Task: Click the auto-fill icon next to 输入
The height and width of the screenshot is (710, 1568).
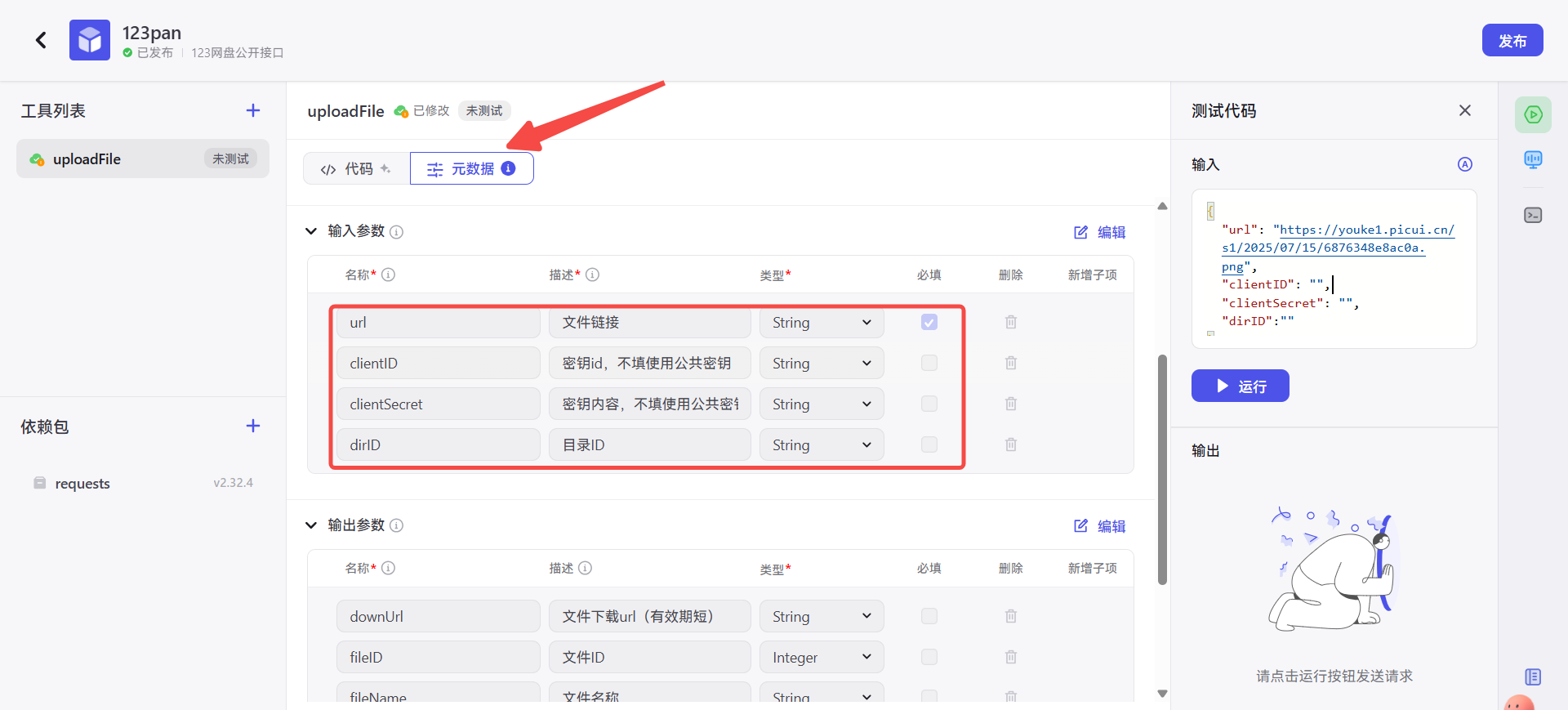Action: 1465,164
